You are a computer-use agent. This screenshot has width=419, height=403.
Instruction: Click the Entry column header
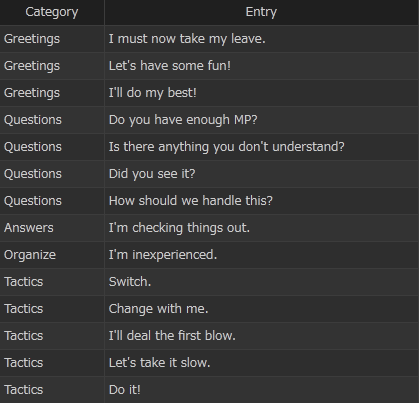coord(261,12)
